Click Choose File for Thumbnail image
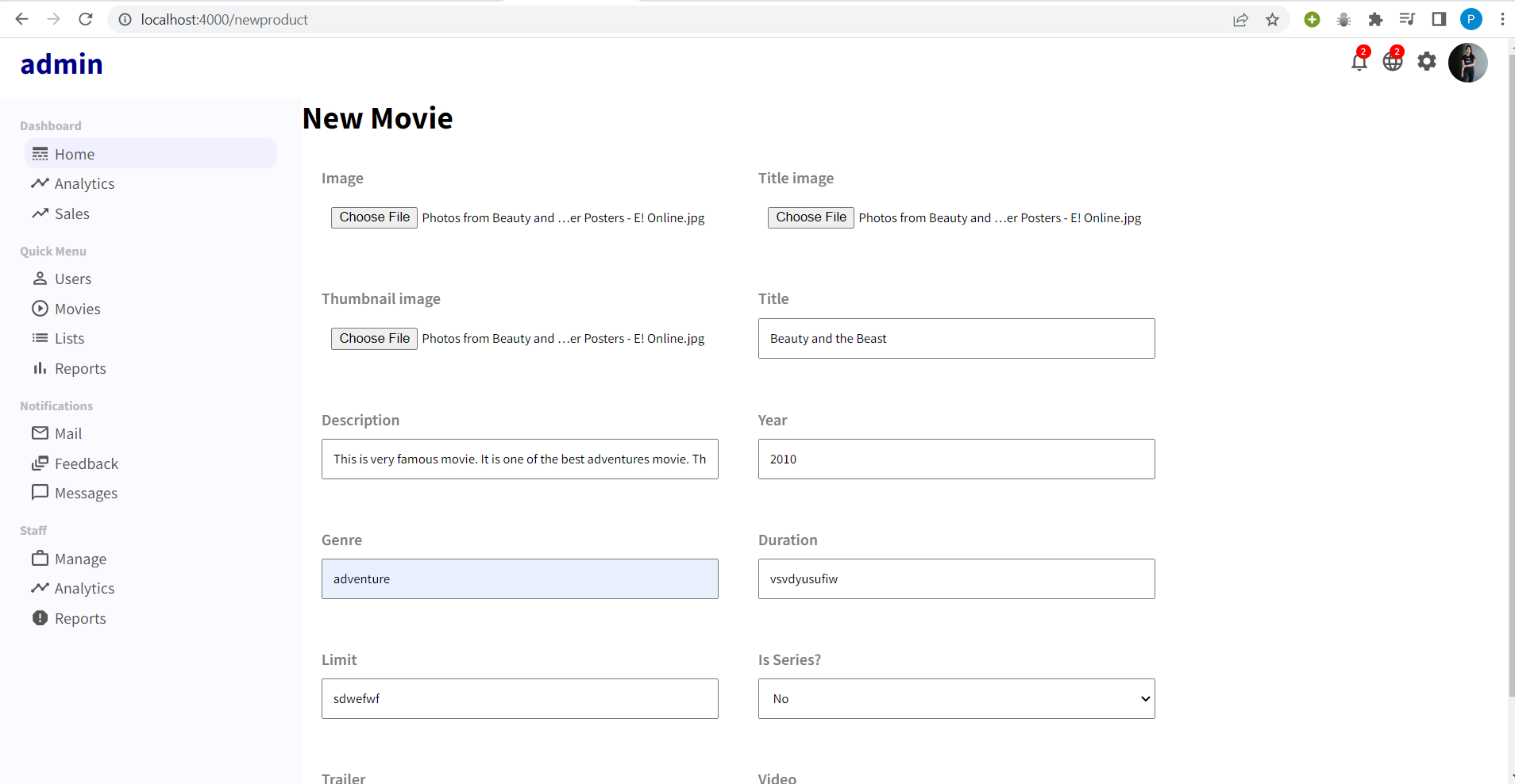This screenshot has height=784, width=1515. pos(373,338)
